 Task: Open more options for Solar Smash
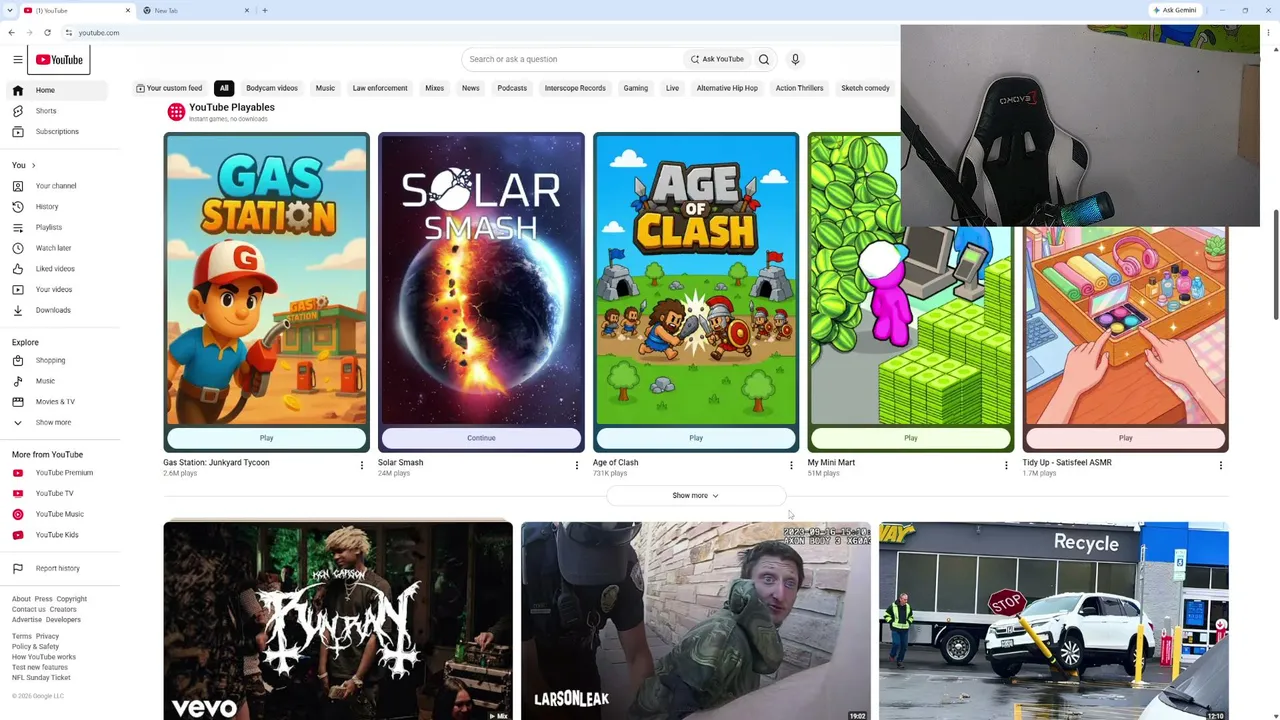[576, 465]
